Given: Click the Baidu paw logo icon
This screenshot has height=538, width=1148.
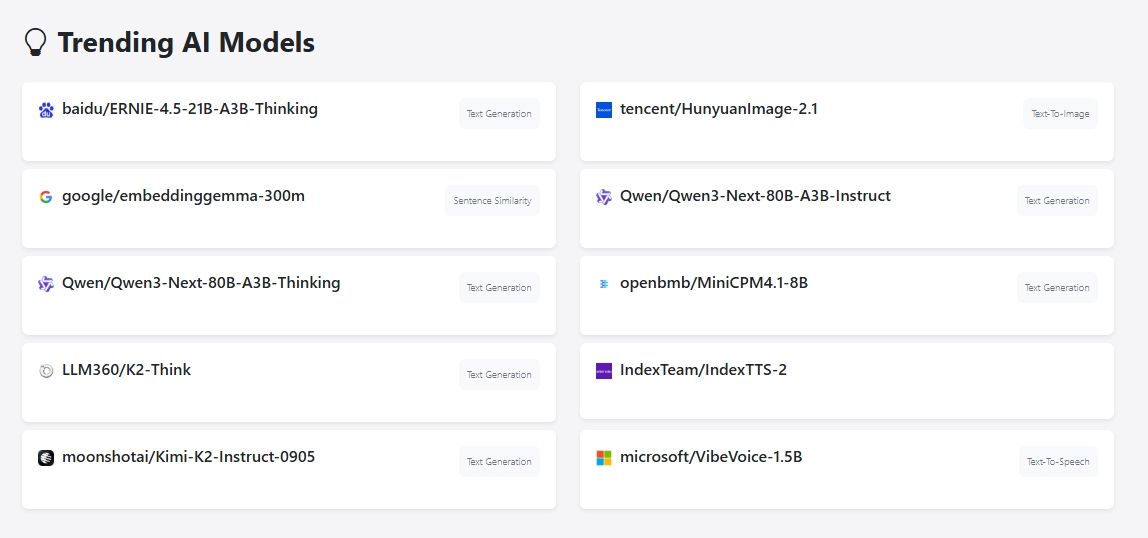Looking at the screenshot, I should pyautogui.click(x=46, y=110).
